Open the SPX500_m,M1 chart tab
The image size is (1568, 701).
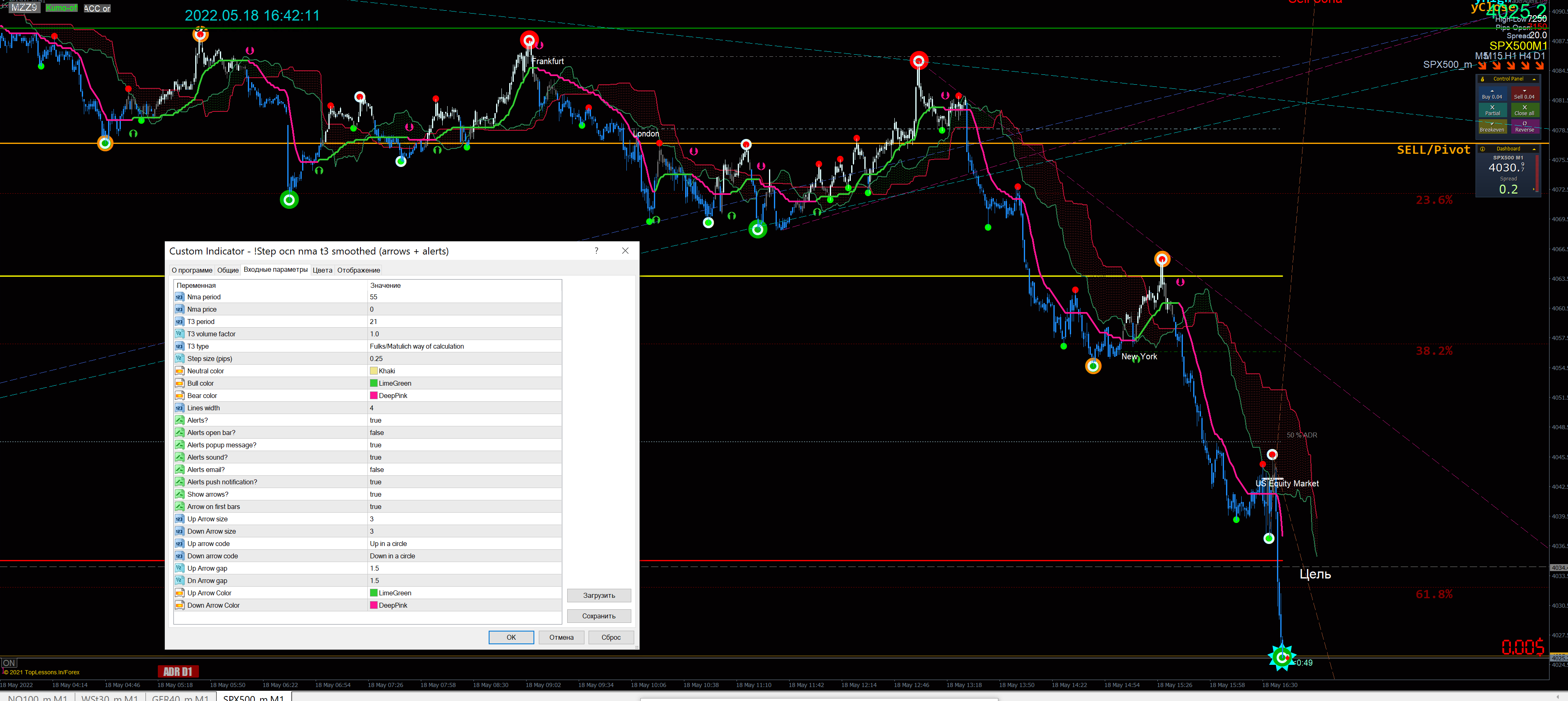pos(253,697)
